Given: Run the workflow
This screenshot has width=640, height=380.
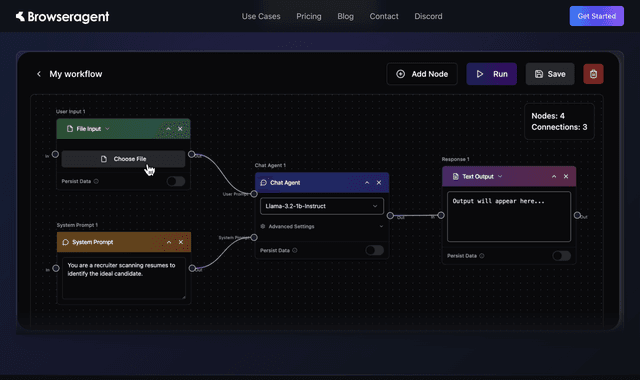Looking at the screenshot, I should (491, 74).
